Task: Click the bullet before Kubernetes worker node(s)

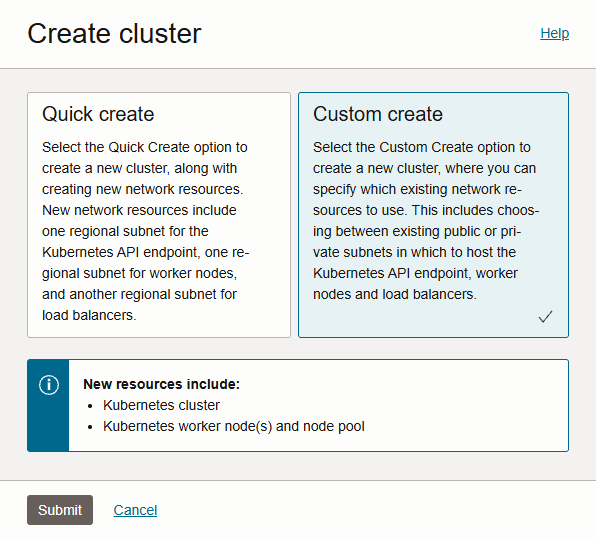Action: [x=90, y=427]
